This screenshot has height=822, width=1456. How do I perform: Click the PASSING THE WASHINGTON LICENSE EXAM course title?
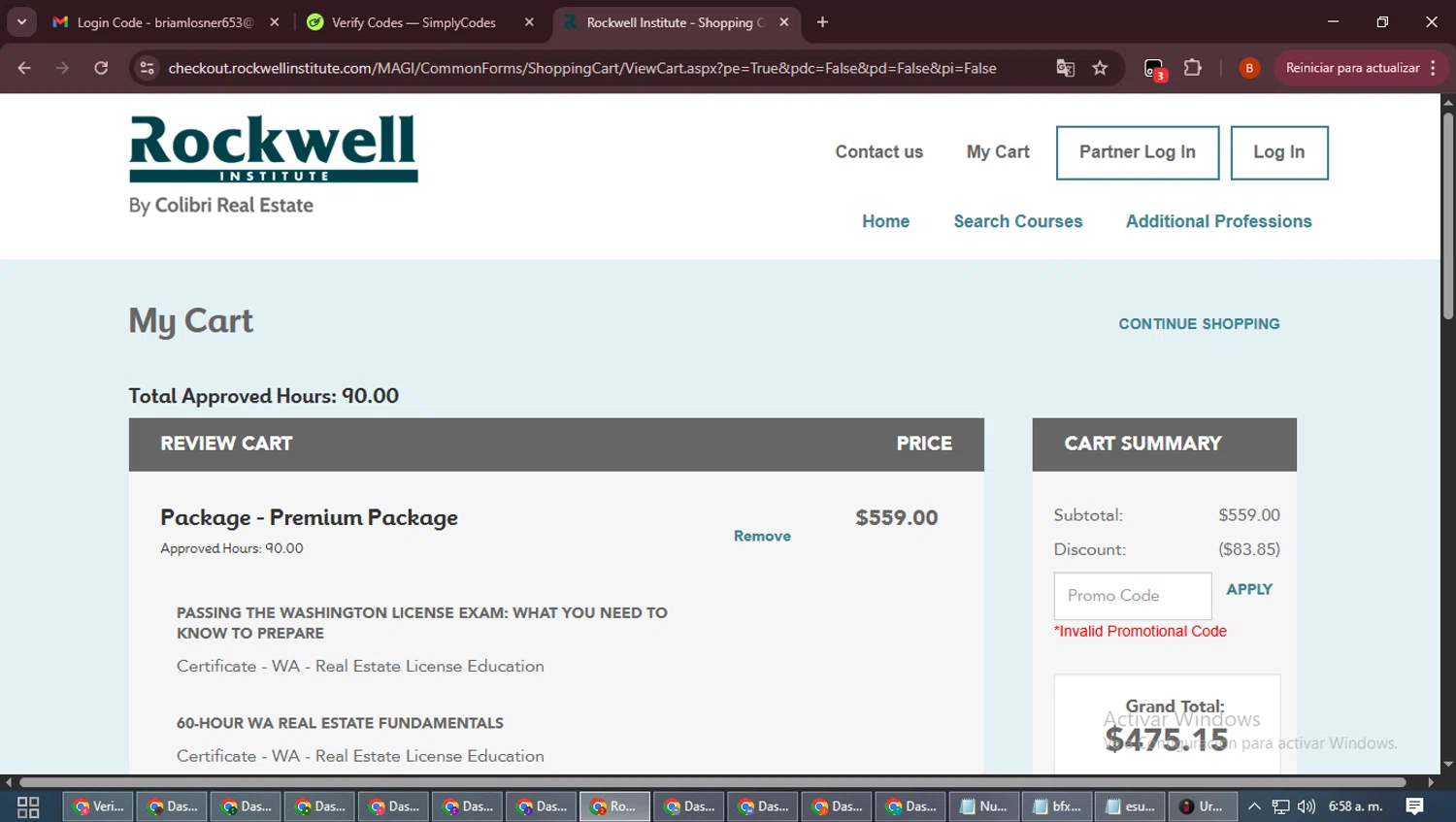pyautogui.click(x=422, y=623)
